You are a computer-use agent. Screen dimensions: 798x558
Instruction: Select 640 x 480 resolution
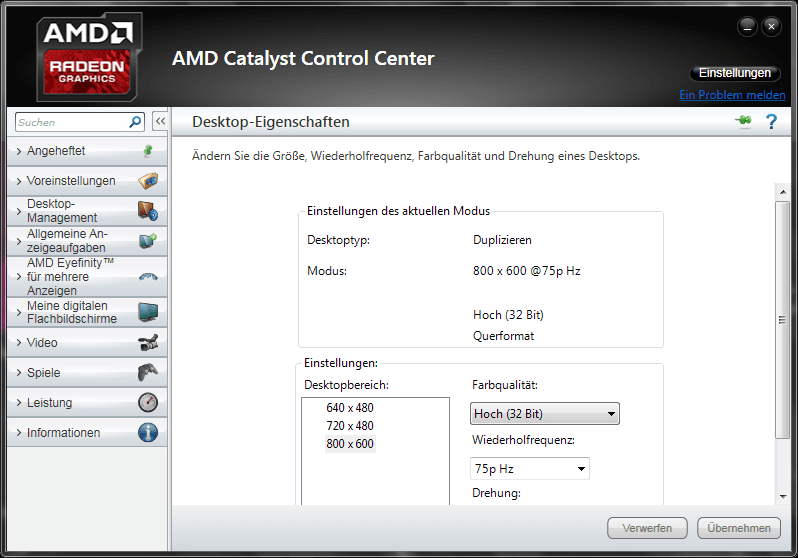pyautogui.click(x=350, y=408)
